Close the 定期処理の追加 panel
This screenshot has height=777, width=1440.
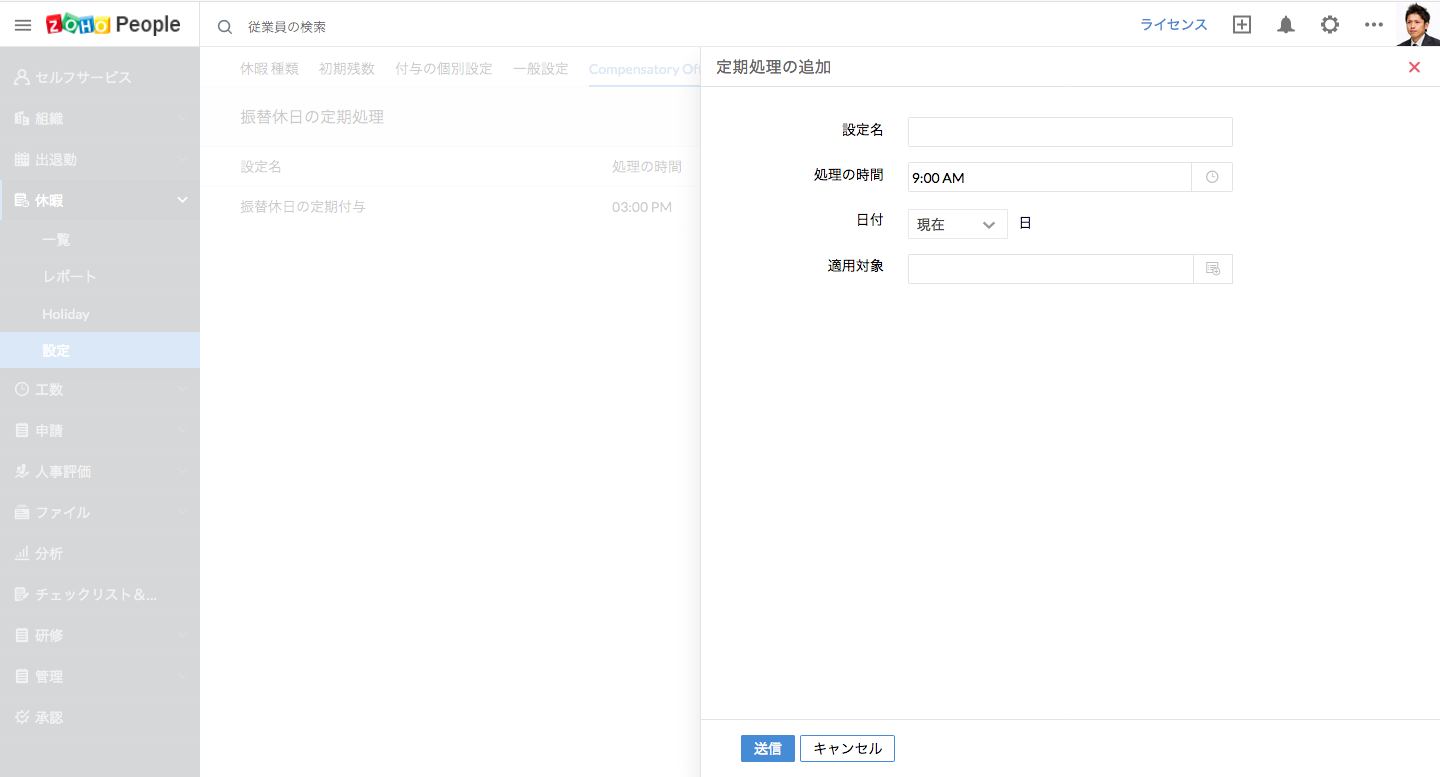click(1414, 67)
